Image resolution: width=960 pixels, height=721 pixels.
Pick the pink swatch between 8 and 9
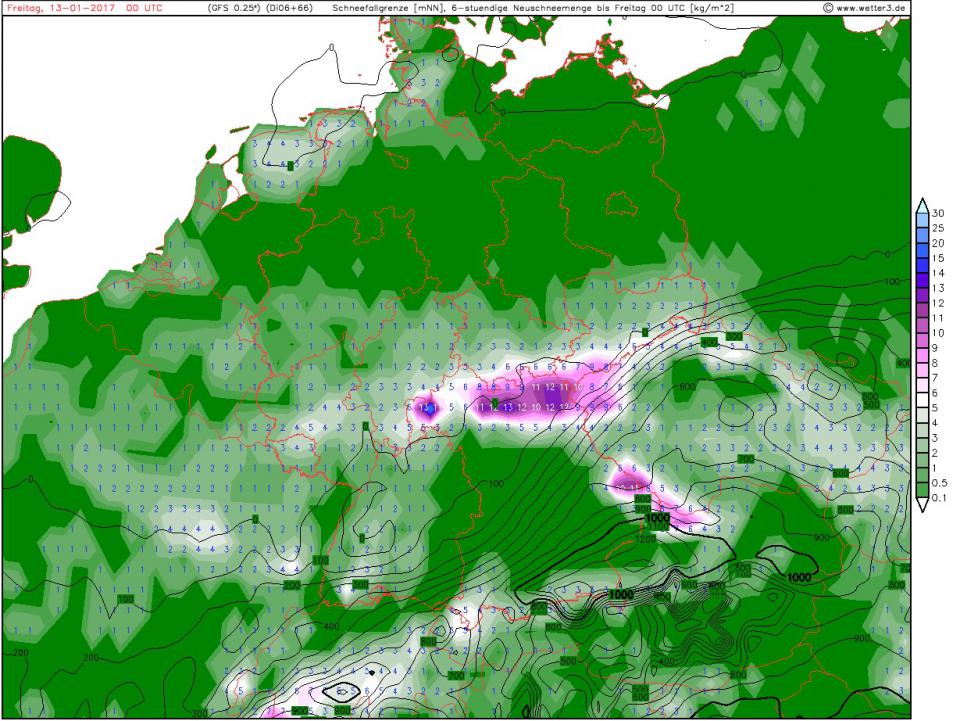coord(922,356)
